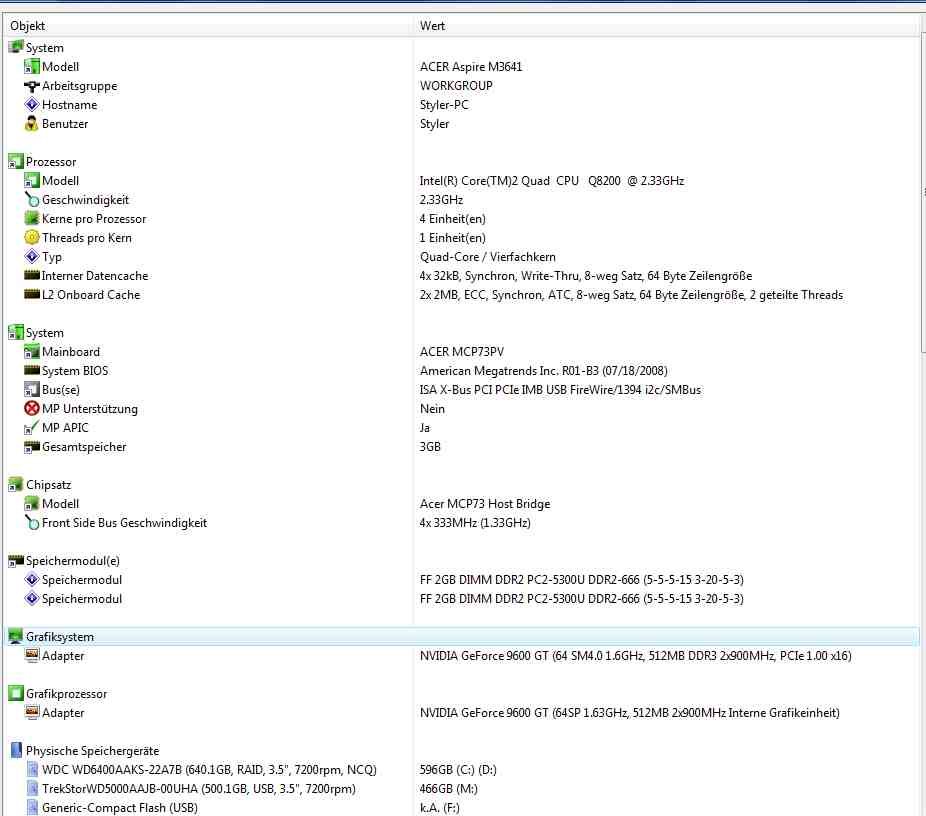Click the value Nein for MP Unterstützung

432,408
